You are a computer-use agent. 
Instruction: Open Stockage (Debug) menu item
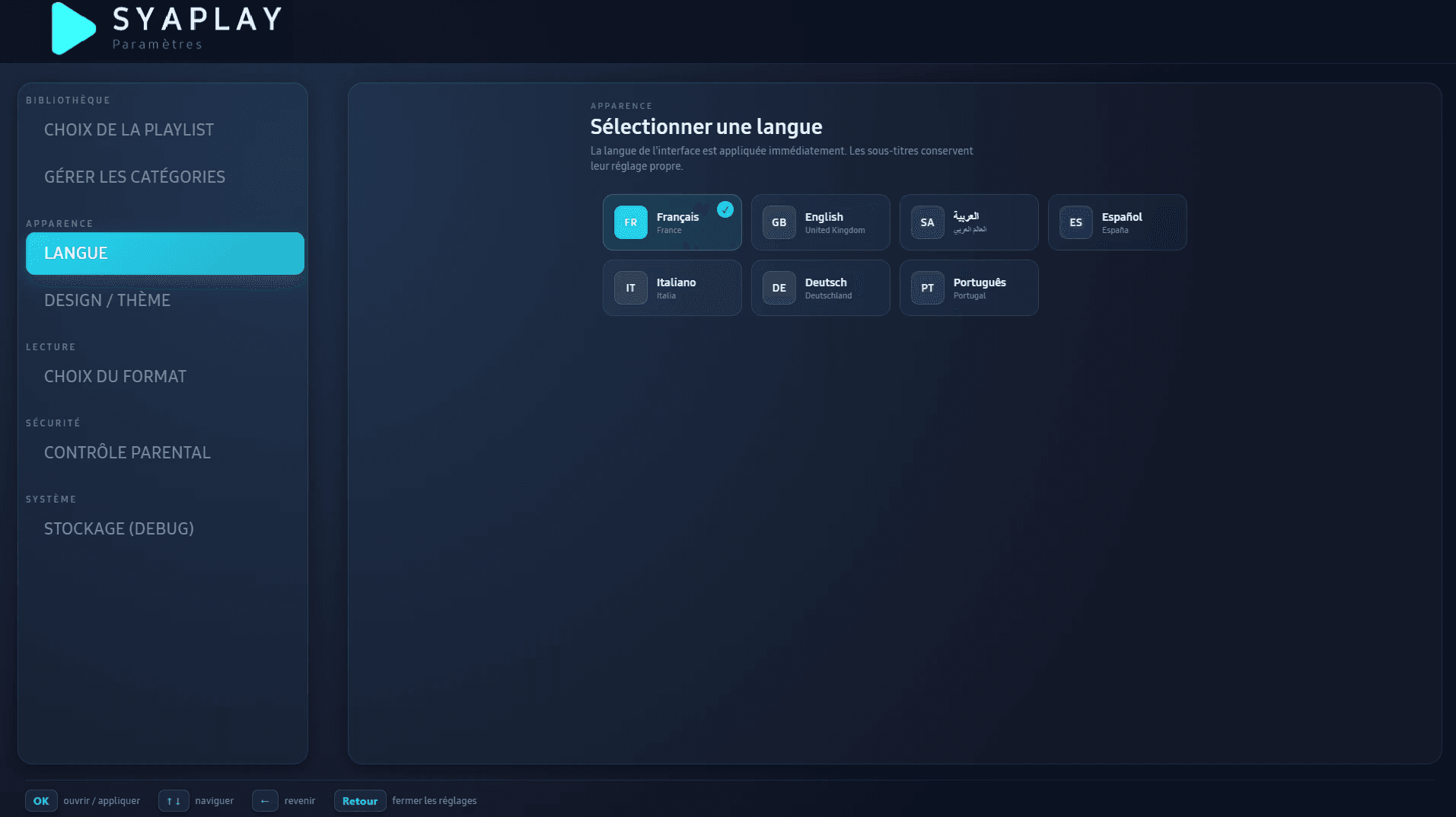tap(165, 529)
